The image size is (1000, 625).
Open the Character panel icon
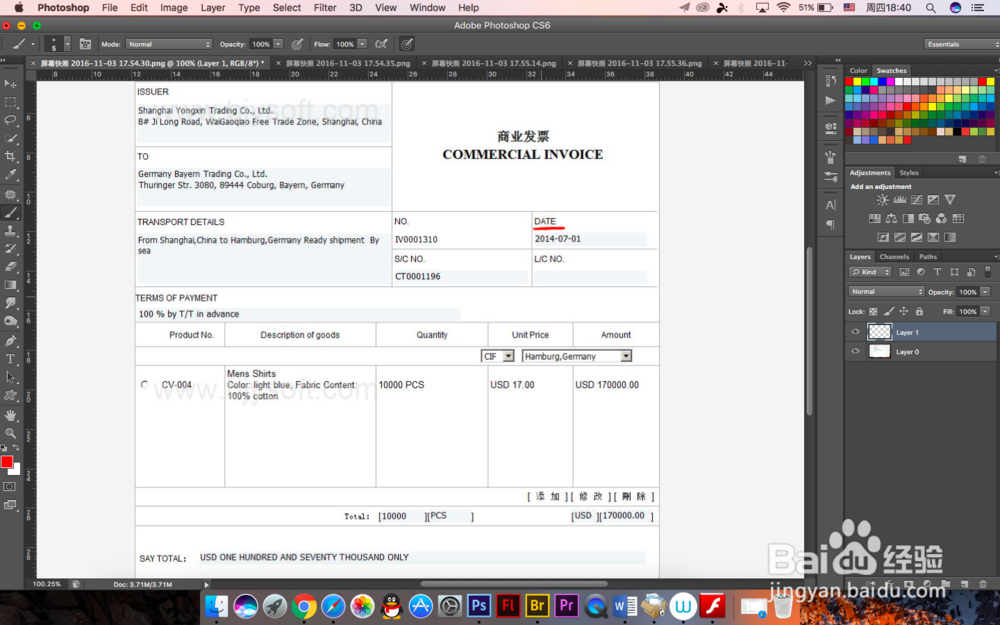pyautogui.click(x=830, y=205)
